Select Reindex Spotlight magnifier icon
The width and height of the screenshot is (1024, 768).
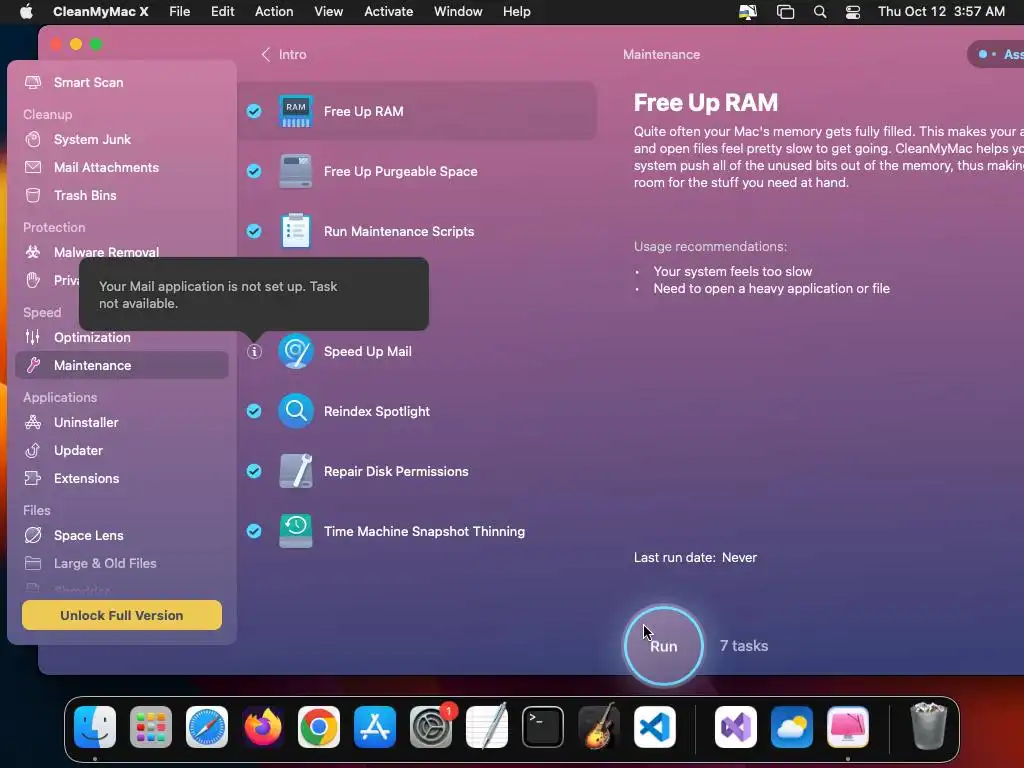(296, 411)
